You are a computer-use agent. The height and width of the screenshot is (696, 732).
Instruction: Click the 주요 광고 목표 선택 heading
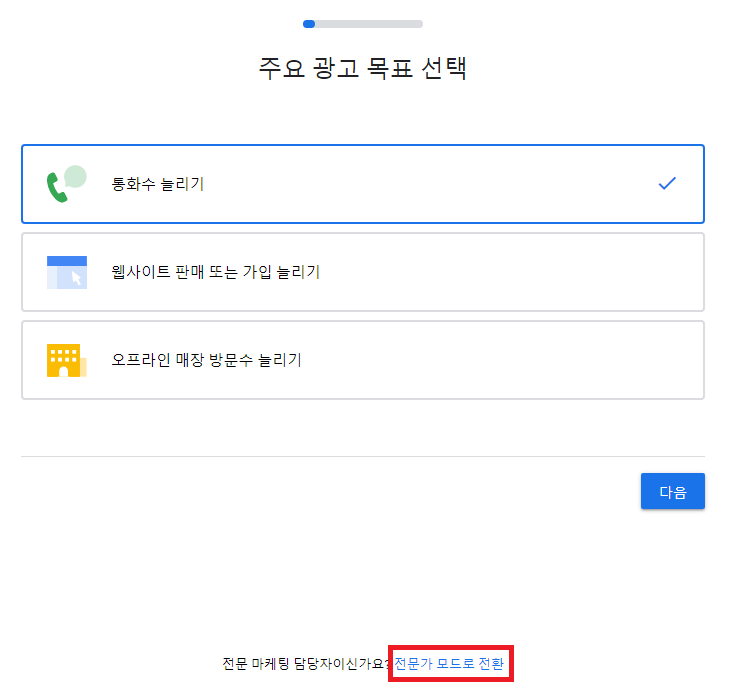(x=363, y=68)
